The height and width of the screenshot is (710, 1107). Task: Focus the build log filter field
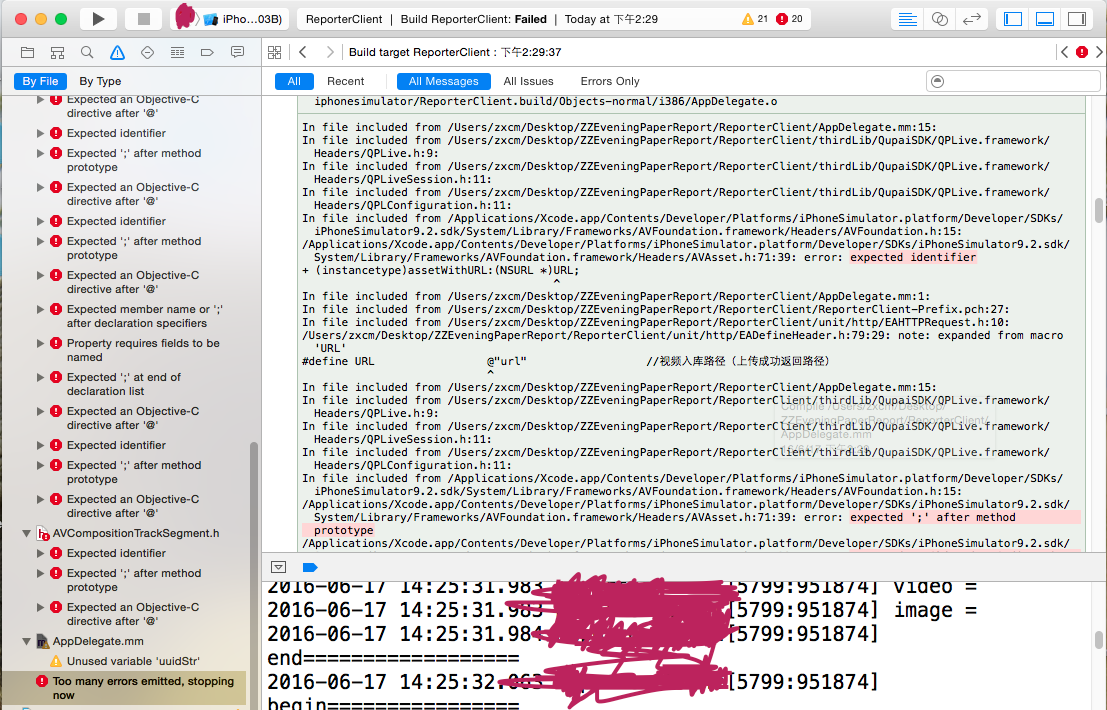[x=1013, y=81]
